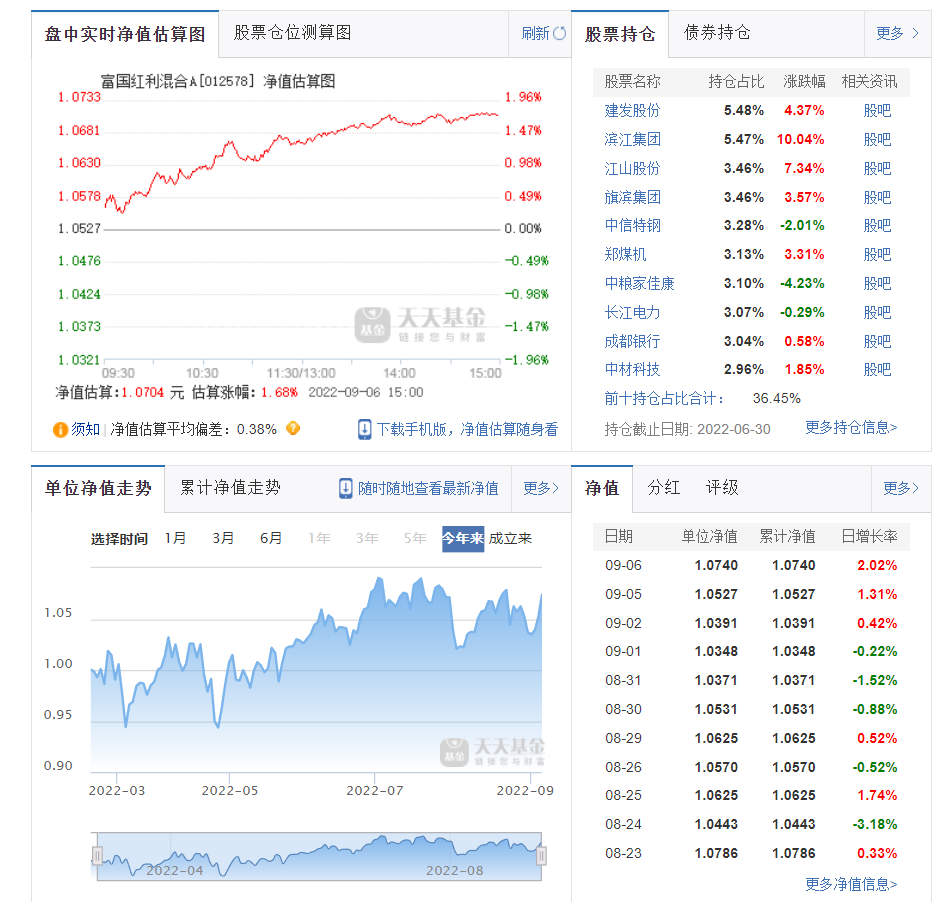935x902 pixels.
Task: Expand 更多 in the 净值 panel header
Action: click(900, 488)
